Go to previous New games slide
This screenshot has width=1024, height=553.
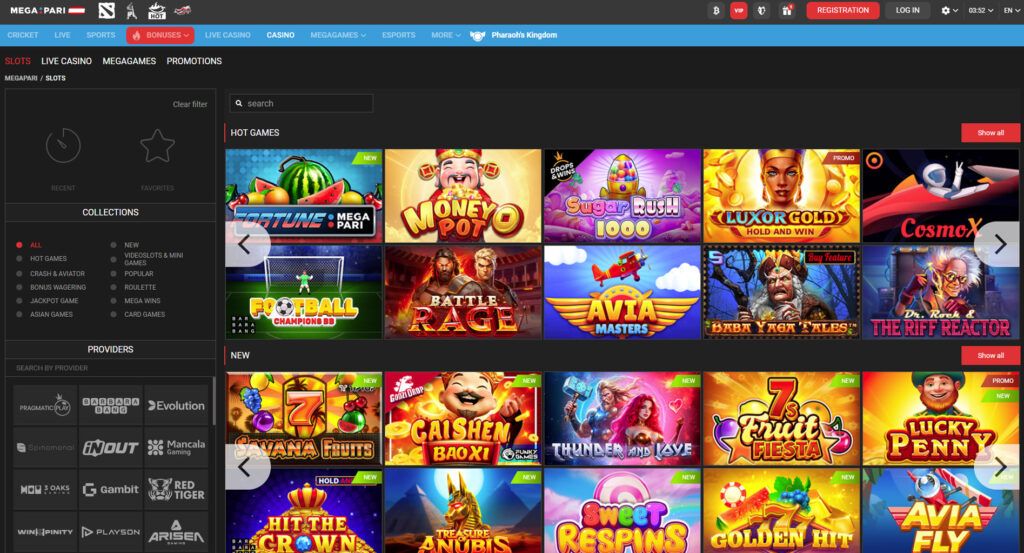pyautogui.click(x=245, y=467)
